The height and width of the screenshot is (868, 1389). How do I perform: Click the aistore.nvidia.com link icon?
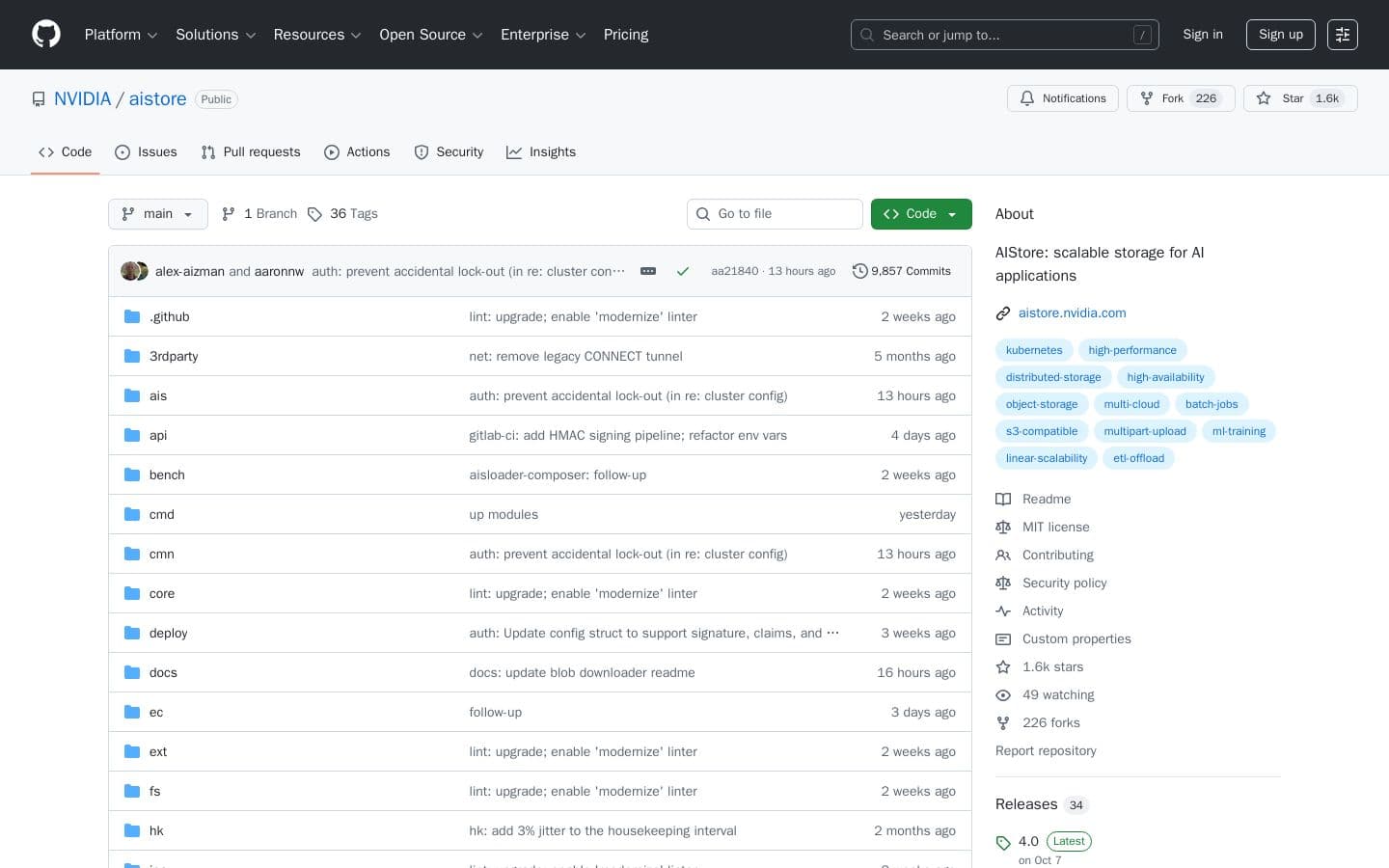(1003, 312)
